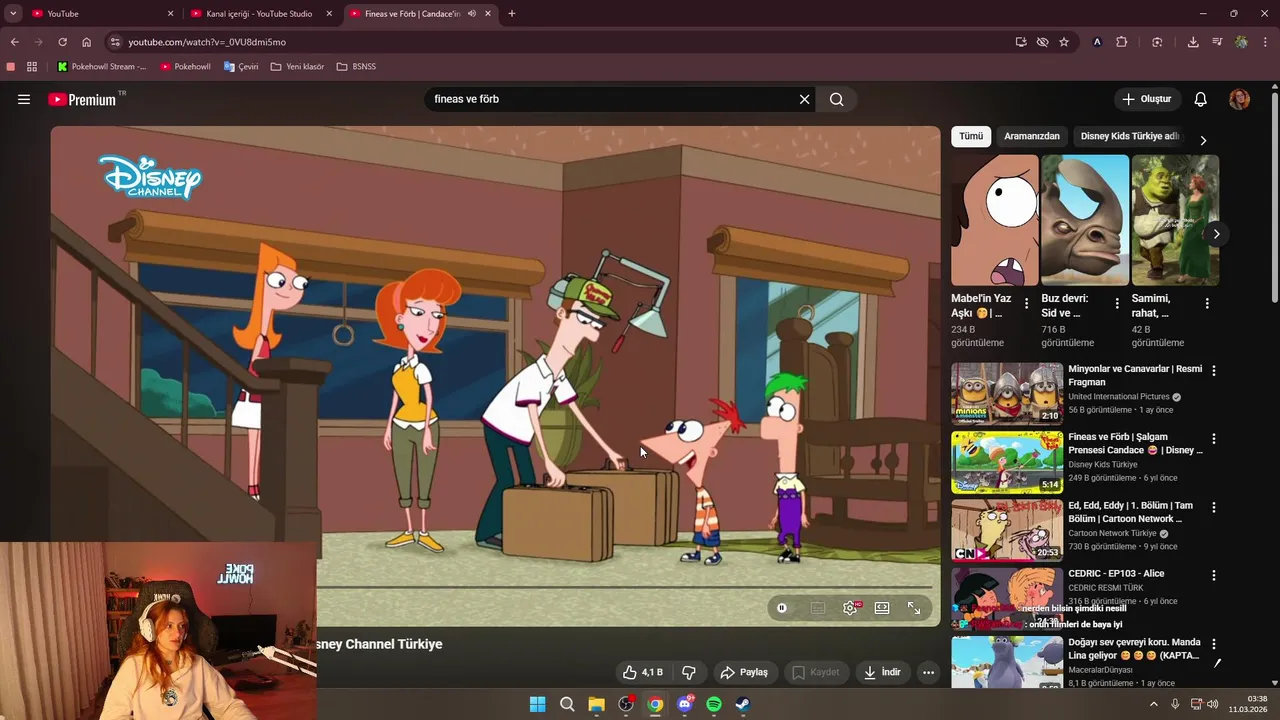Clear the search text with the X
The image size is (1280, 720).
click(x=804, y=99)
